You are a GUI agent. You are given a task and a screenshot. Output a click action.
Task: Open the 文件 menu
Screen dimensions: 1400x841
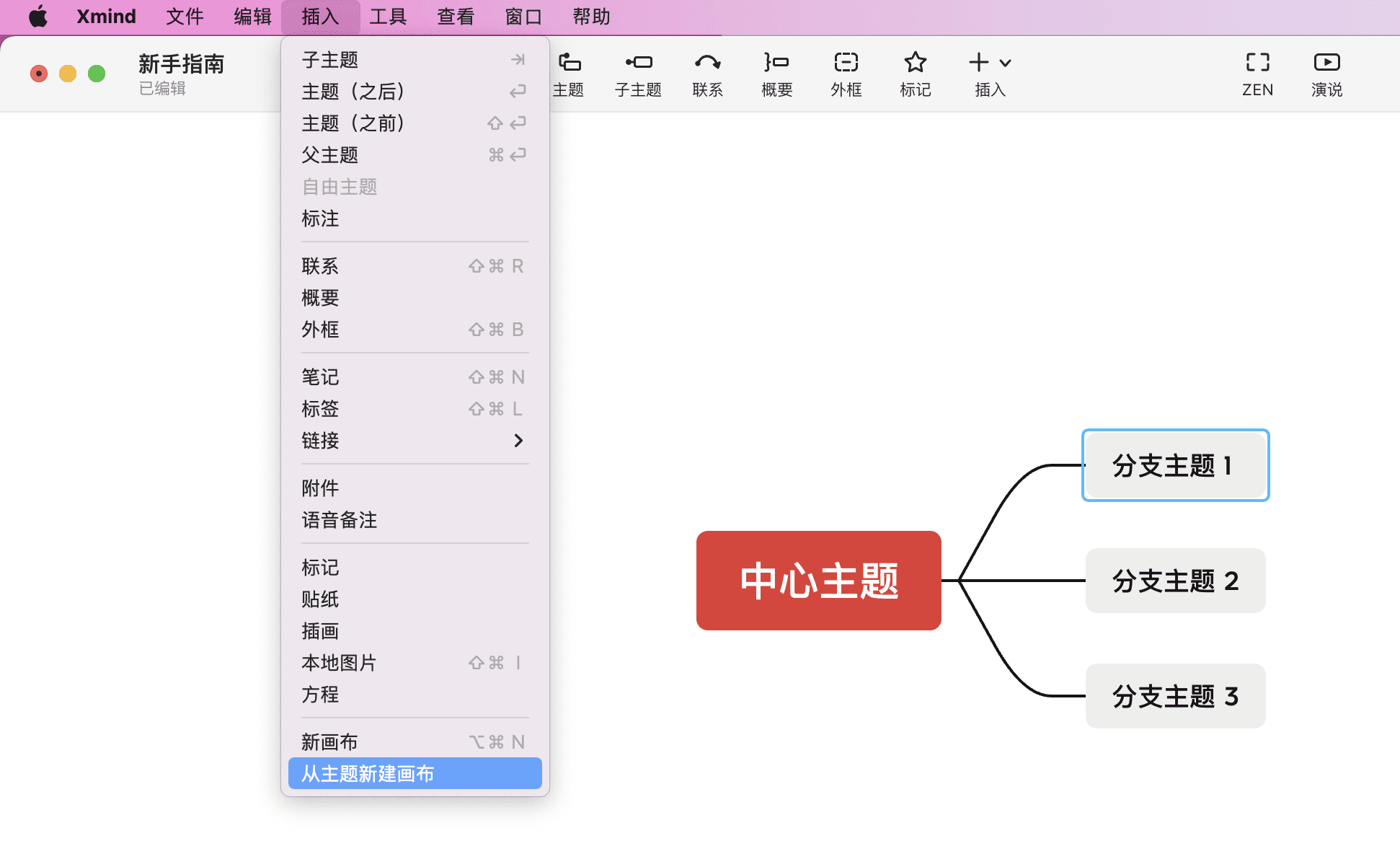coord(185,16)
